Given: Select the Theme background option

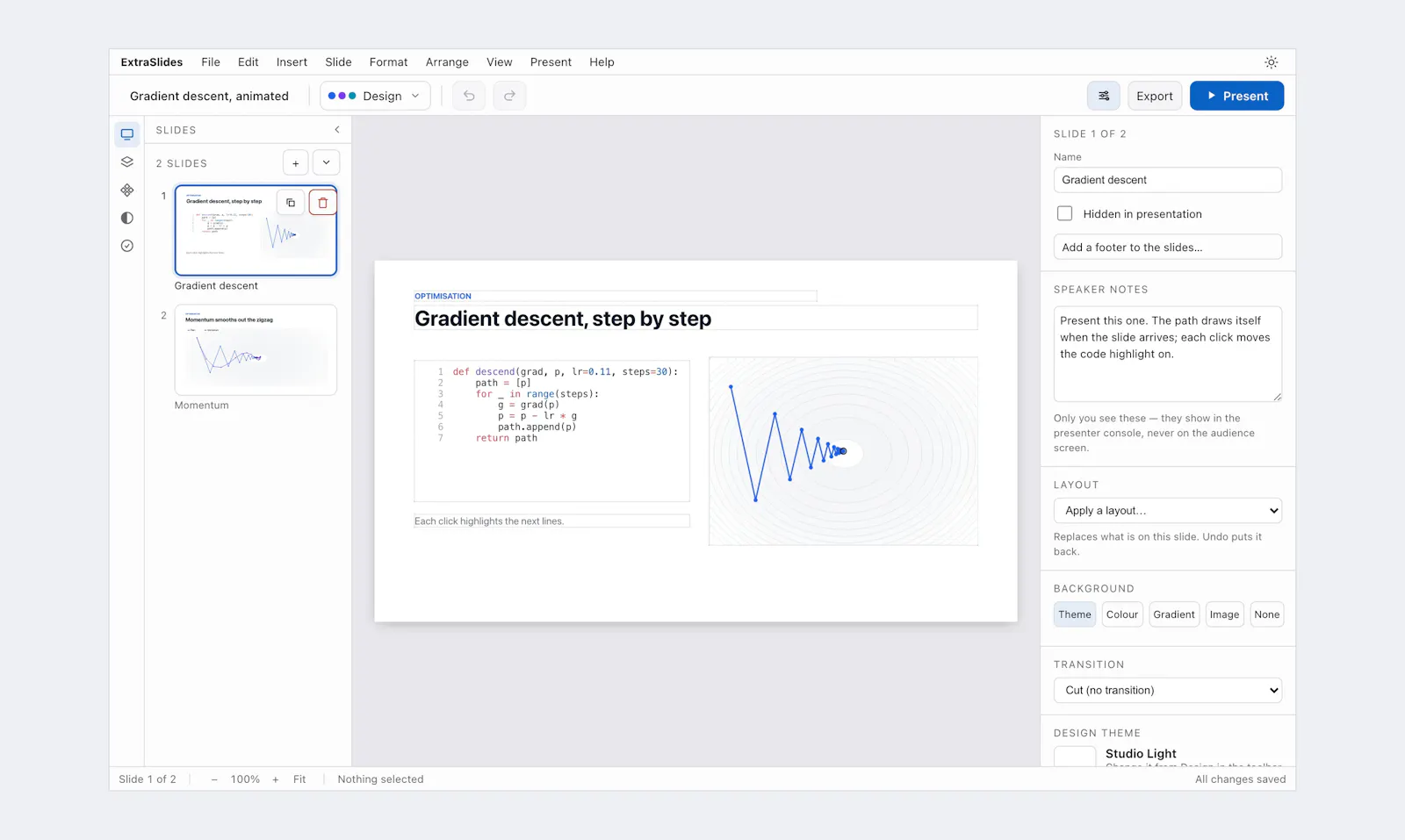Looking at the screenshot, I should click(1075, 614).
